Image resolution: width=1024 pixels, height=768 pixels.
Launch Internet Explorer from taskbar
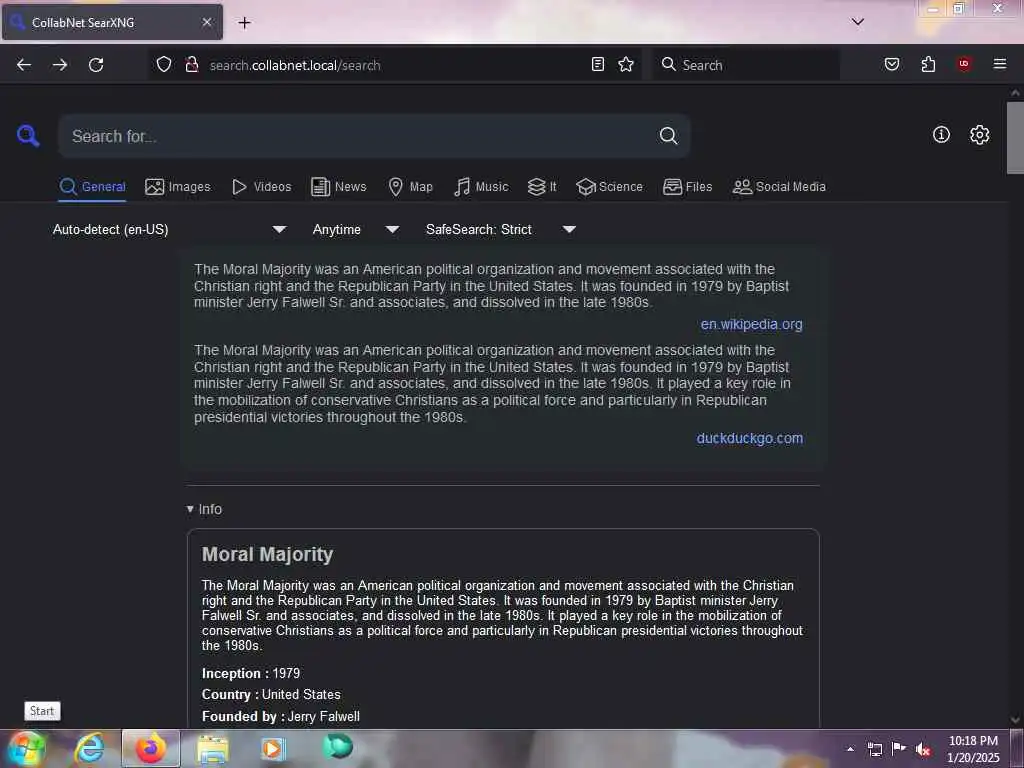click(90, 748)
